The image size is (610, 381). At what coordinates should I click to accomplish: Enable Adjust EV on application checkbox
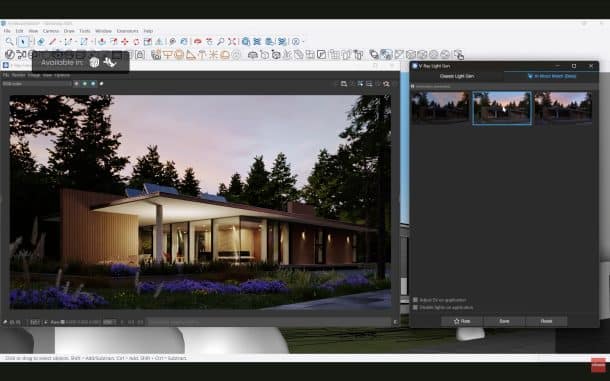coord(415,300)
